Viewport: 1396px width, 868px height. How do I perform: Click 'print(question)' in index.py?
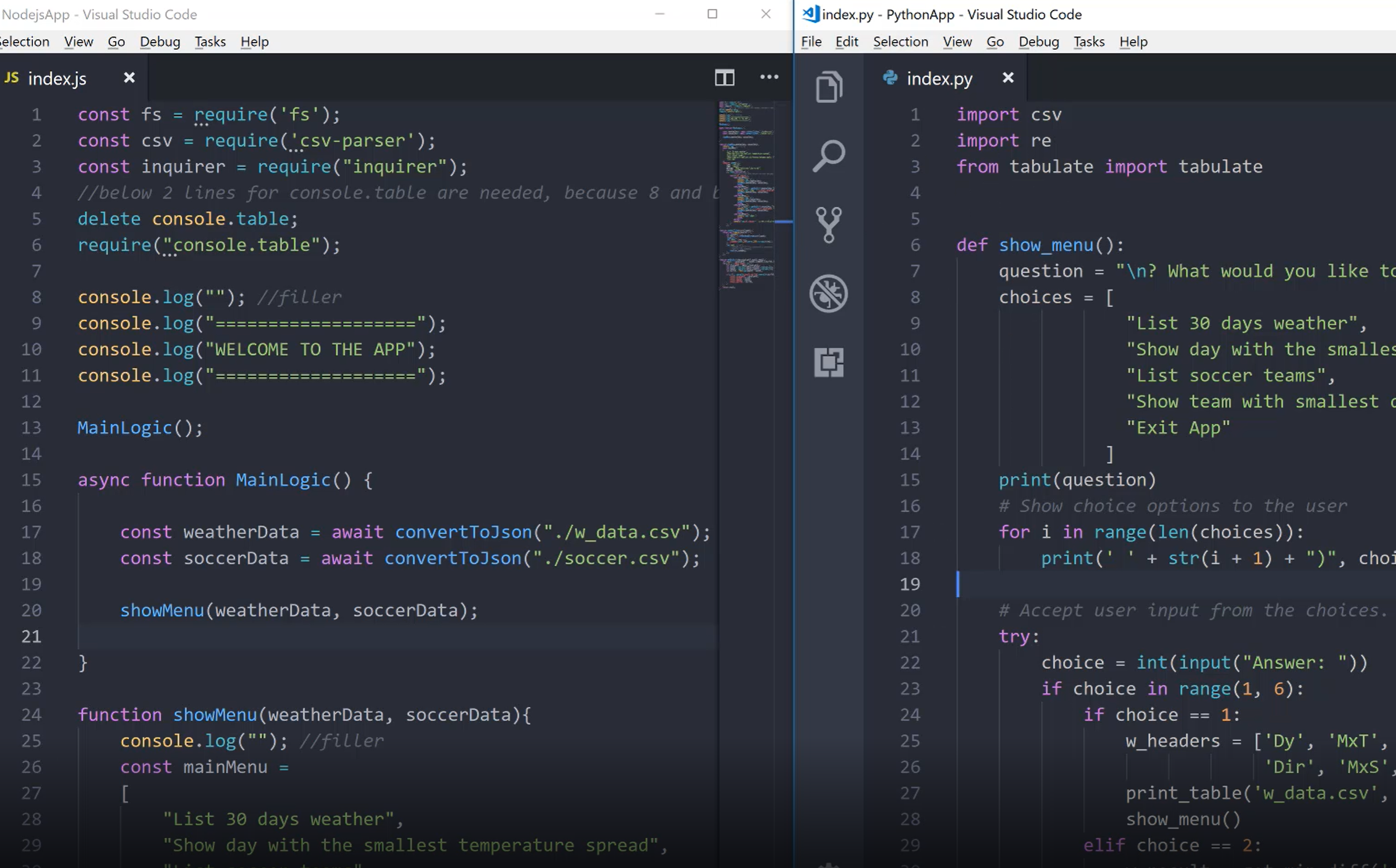pos(1077,480)
